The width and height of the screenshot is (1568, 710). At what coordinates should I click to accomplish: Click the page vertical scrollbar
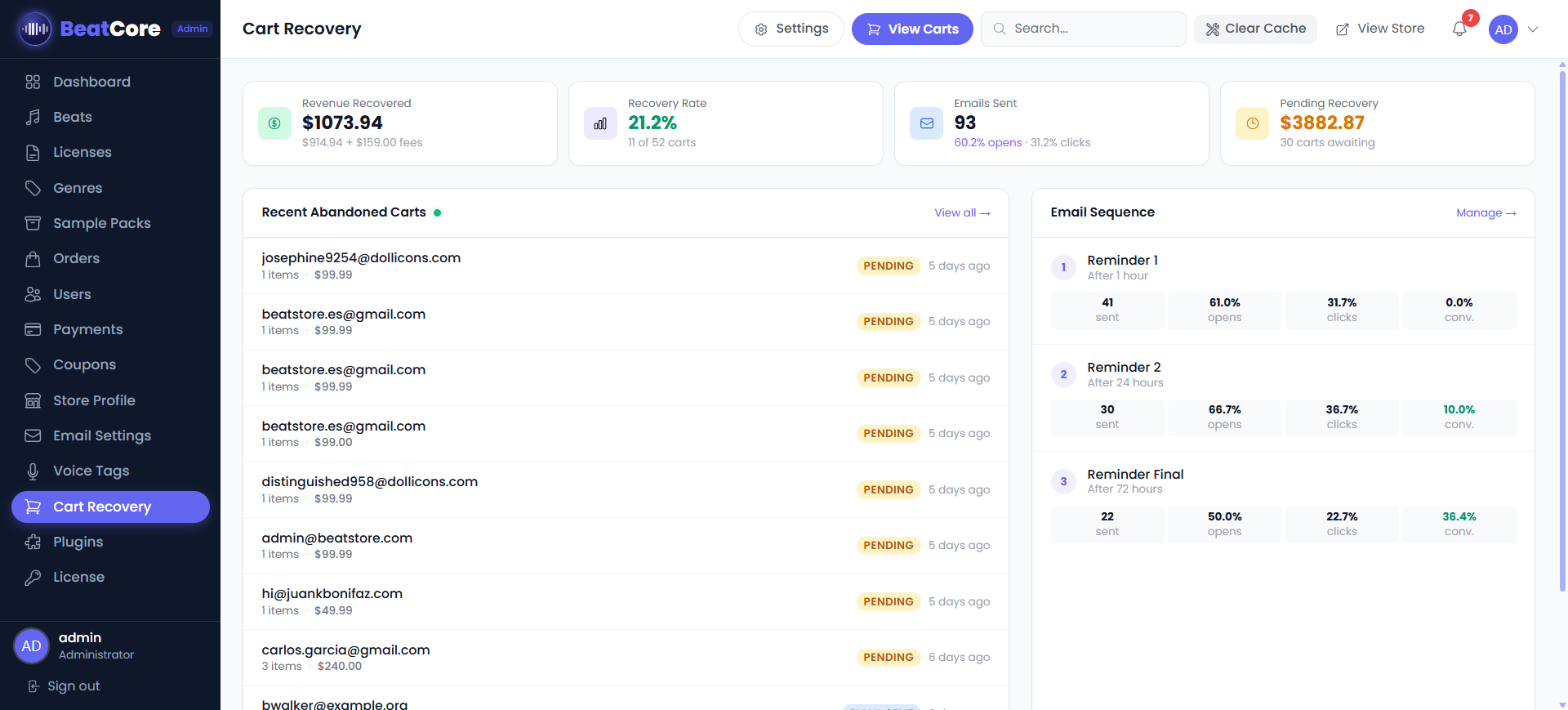click(1562, 327)
